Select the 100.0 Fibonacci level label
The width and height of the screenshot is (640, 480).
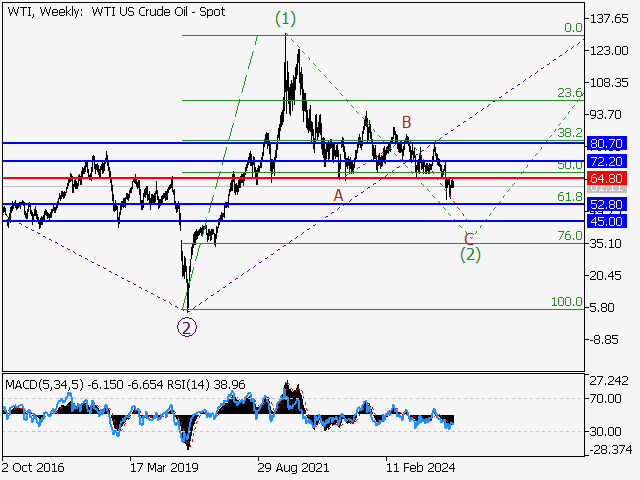[x=566, y=301]
